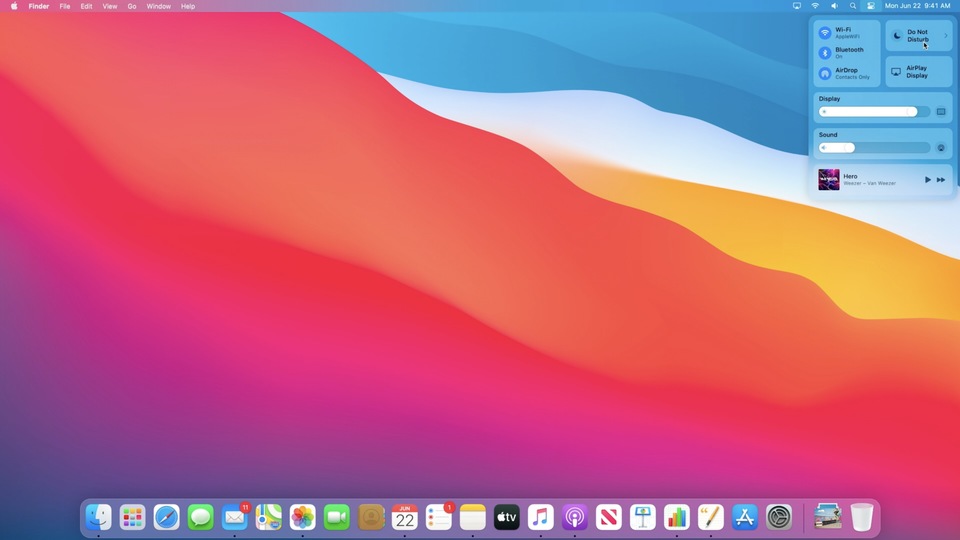Choose sound output via AirPlay audio icon
The image size is (960, 540).
pos(941,148)
